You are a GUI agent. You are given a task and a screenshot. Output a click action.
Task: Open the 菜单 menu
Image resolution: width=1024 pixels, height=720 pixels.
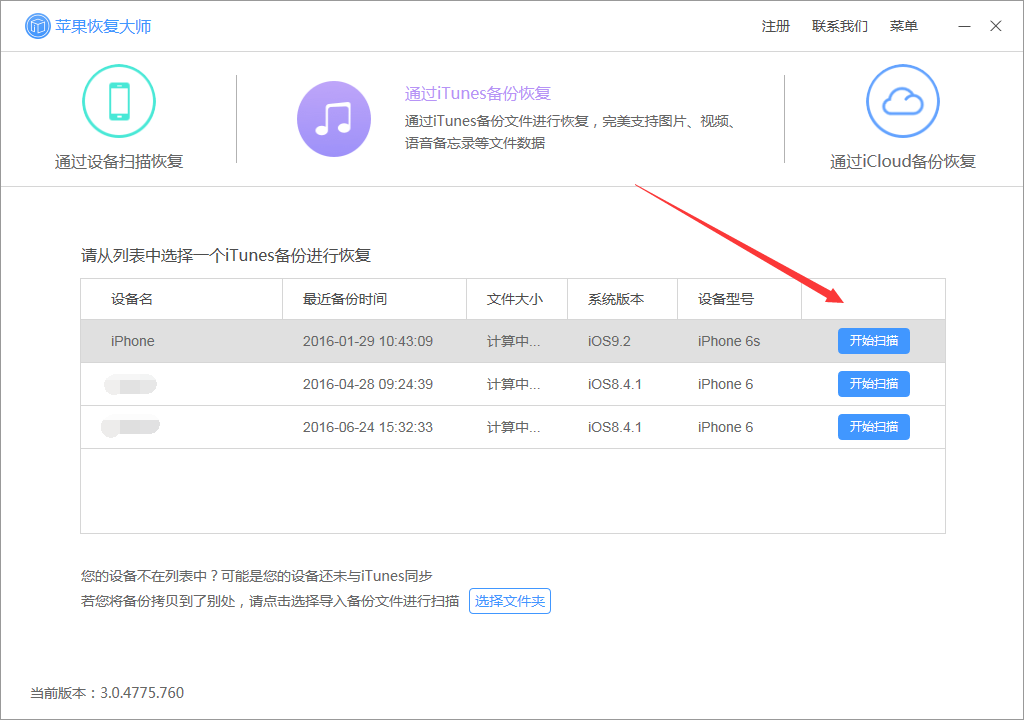point(904,26)
